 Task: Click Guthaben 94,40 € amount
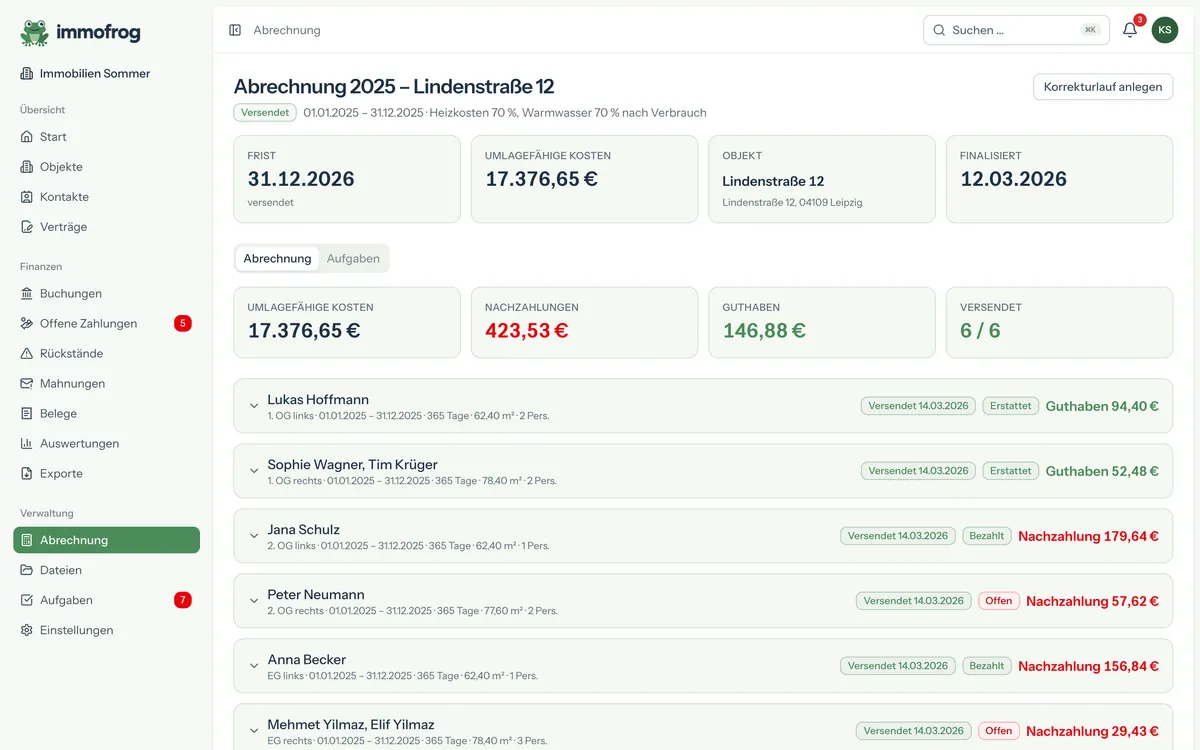[1102, 406]
